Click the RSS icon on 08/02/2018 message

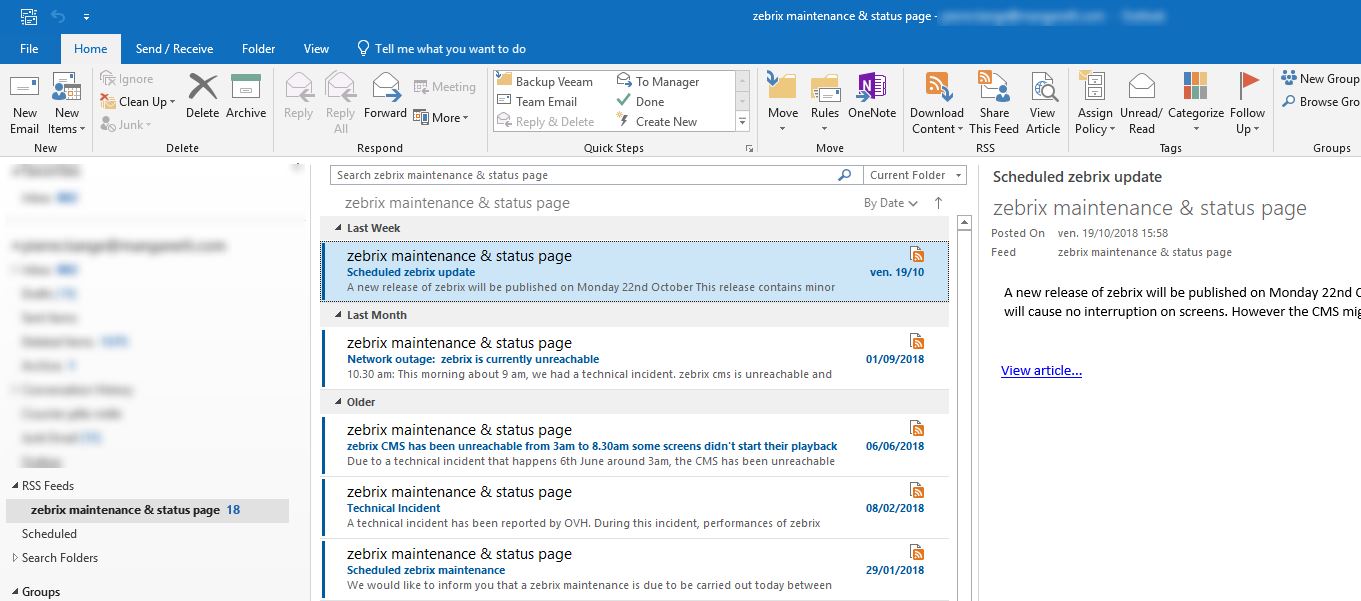[917, 490]
